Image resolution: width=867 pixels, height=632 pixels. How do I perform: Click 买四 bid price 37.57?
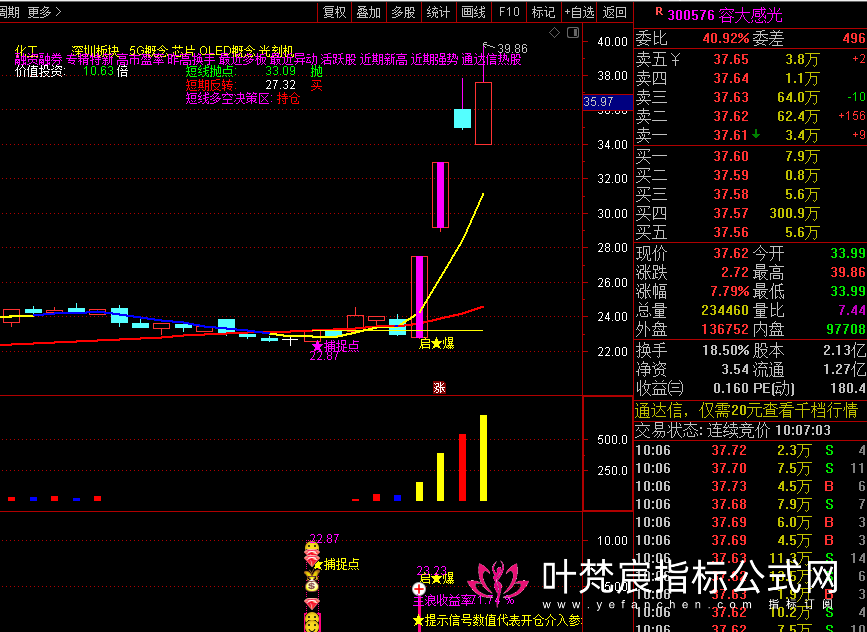[731, 213]
